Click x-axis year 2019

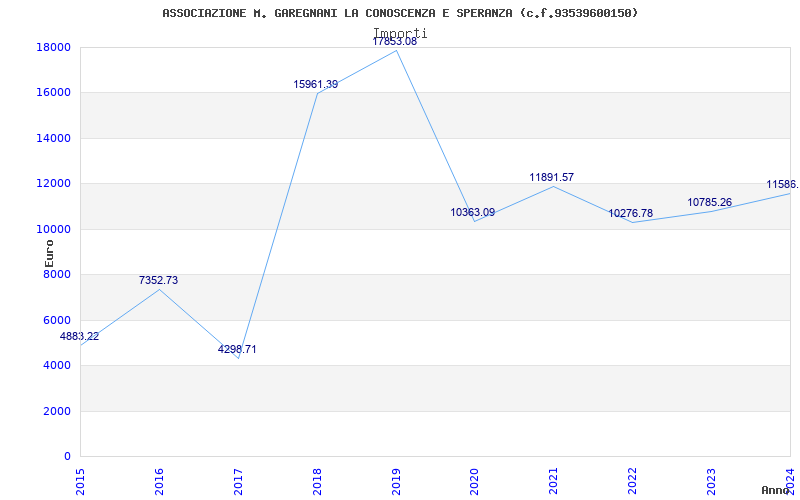395,481
